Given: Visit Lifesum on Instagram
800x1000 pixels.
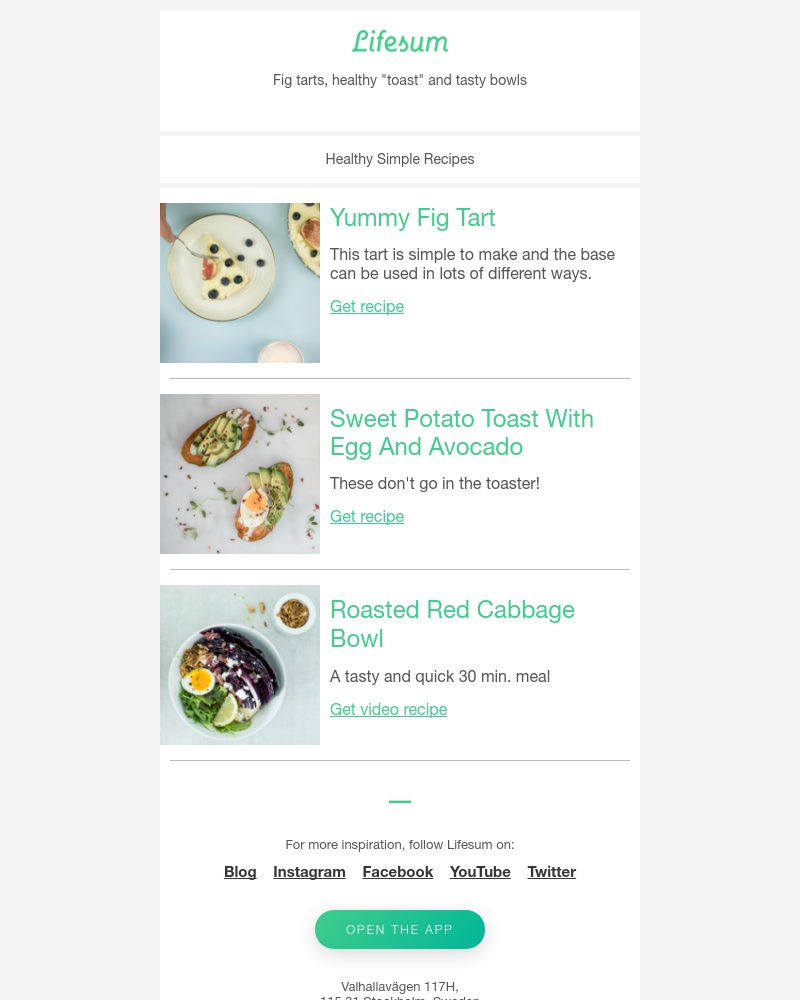Looking at the screenshot, I should click(309, 871).
